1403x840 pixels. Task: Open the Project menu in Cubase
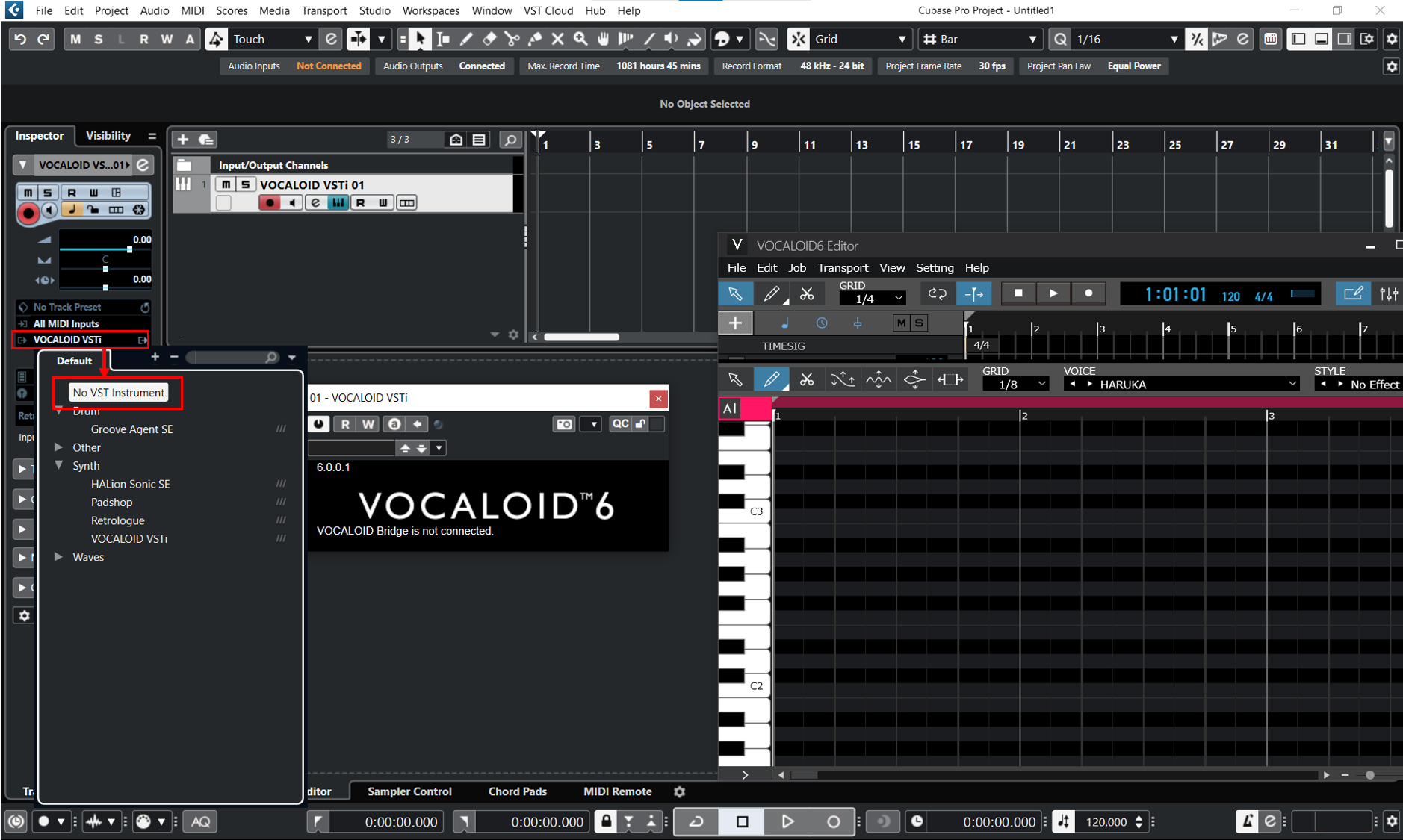(x=111, y=10)
